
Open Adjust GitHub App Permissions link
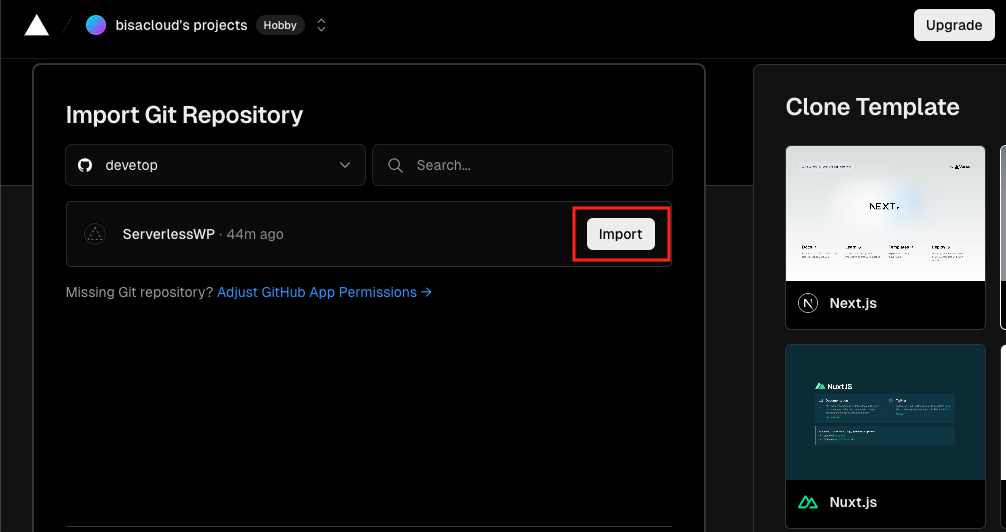point(324,292)
